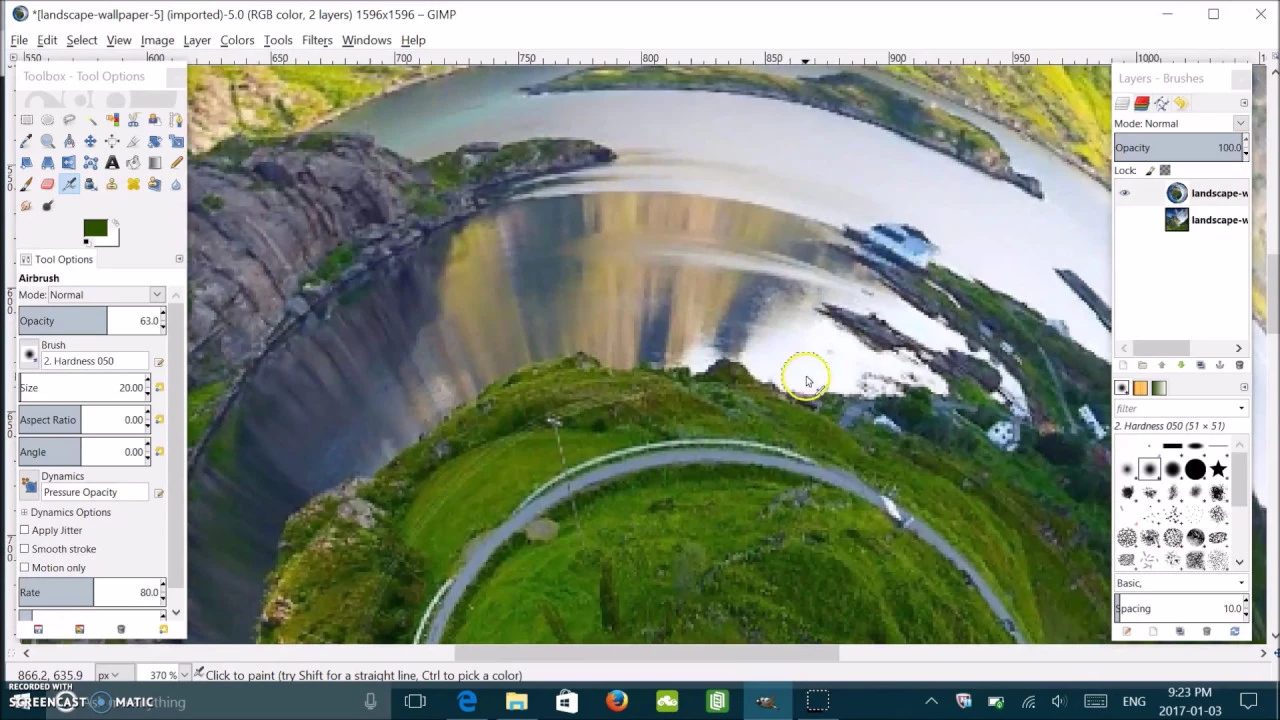
Task: Open the brush filter dropdown arrow
Action: click(1242, 408)
